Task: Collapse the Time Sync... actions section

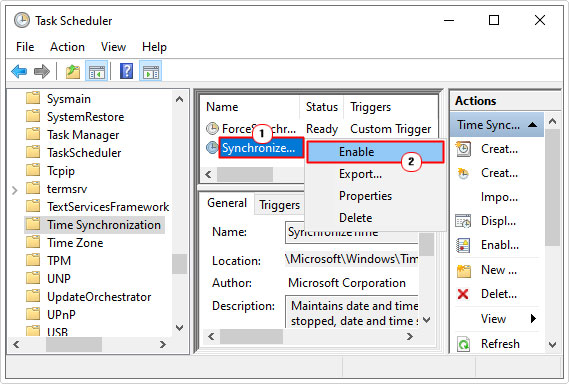Action: point(533,125)
